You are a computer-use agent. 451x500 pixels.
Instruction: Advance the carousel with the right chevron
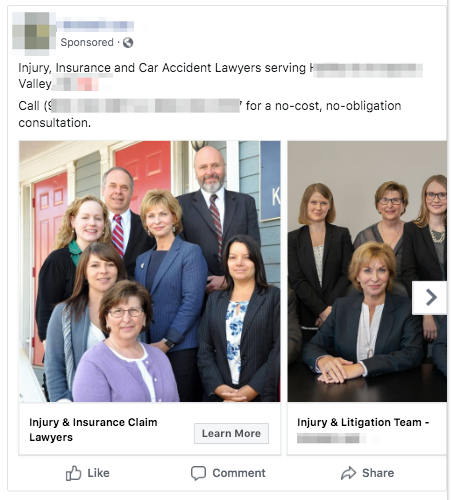429,298
